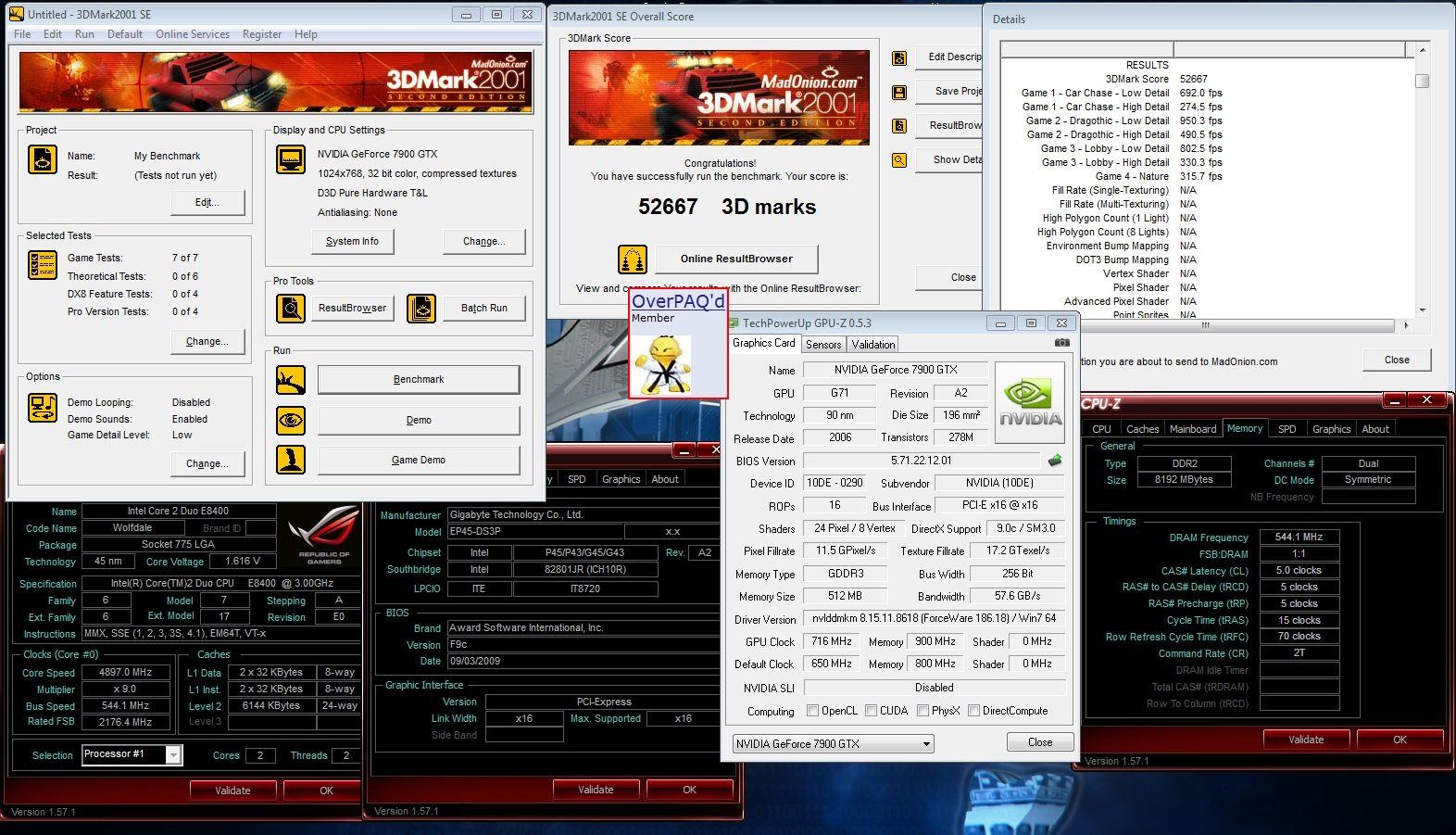Viewport: 1456px width, 835px height.
Task: Enable the DirectCompute checkbox in GPU-Z
Action: point(974,711)
